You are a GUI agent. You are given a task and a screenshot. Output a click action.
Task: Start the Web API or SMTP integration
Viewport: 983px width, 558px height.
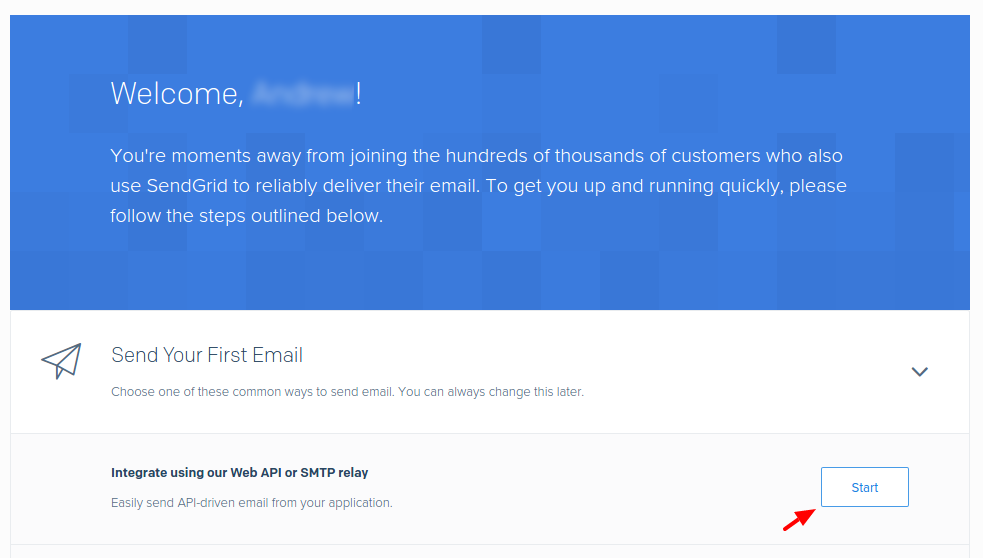865,487
